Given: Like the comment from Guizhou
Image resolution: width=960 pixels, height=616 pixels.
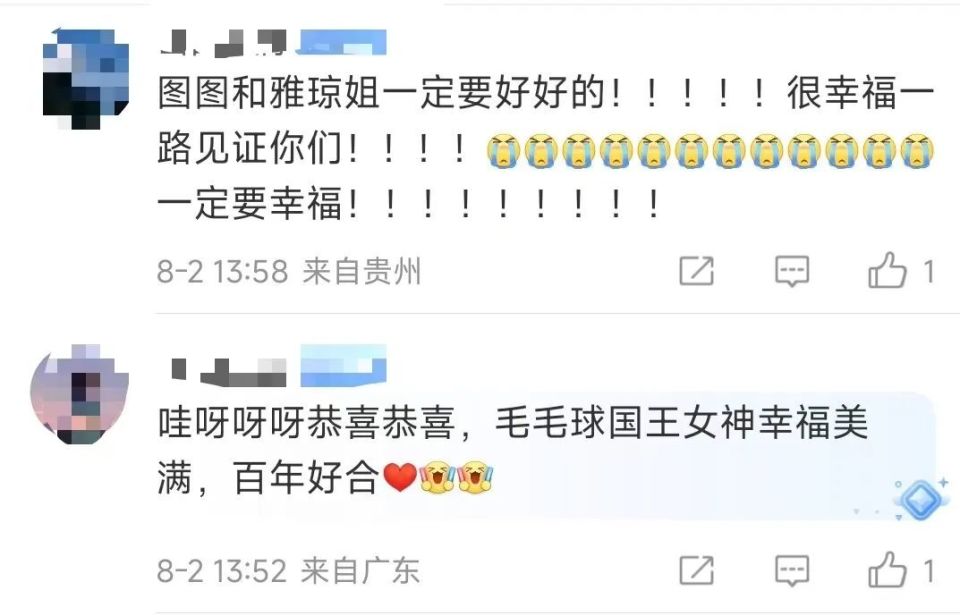Looking at the screenshot, I should tap(887, 270).
